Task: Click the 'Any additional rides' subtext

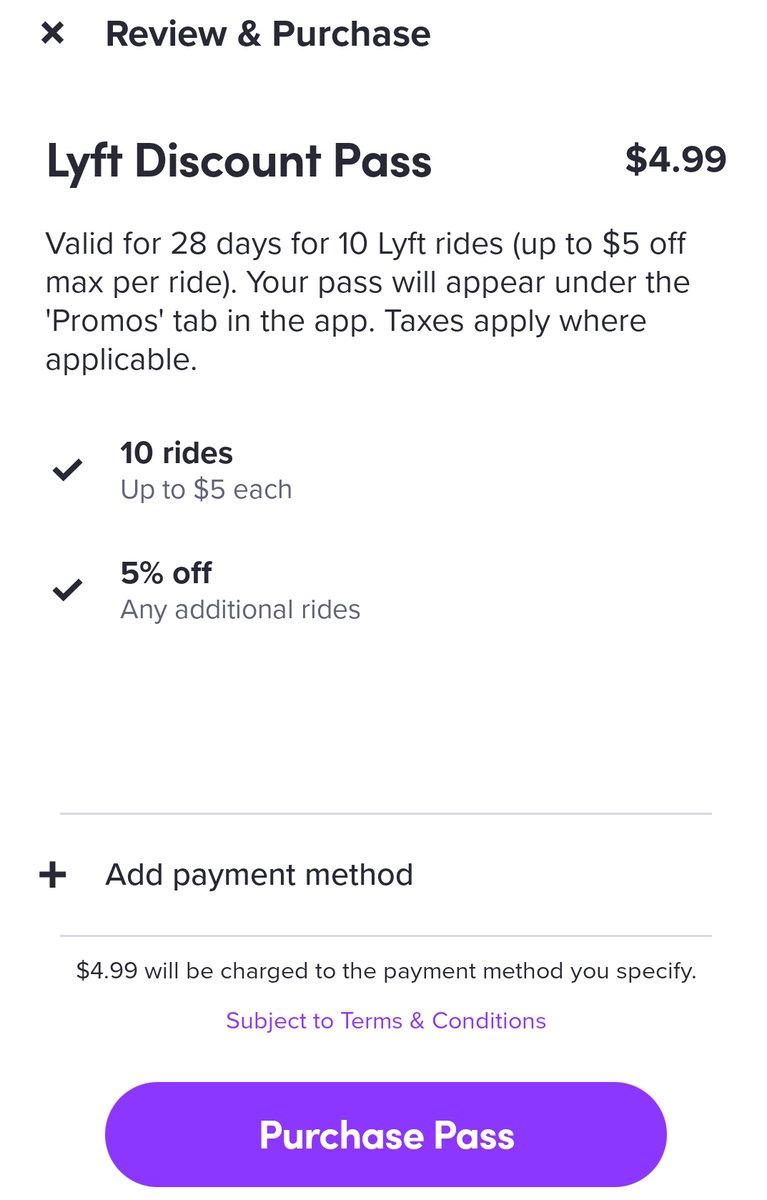Action: [x=240, y=609]
